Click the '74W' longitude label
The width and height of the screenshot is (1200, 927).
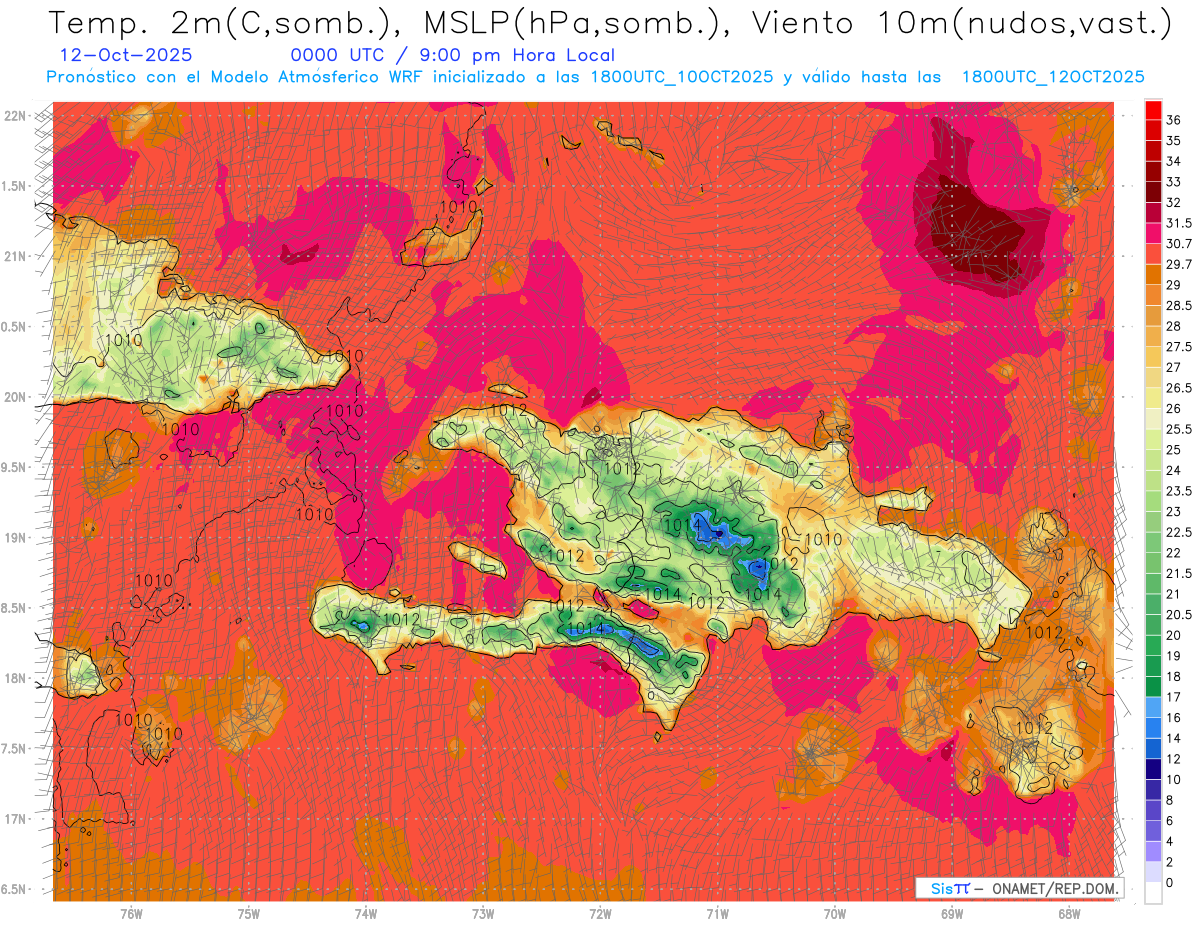[366, 913]
